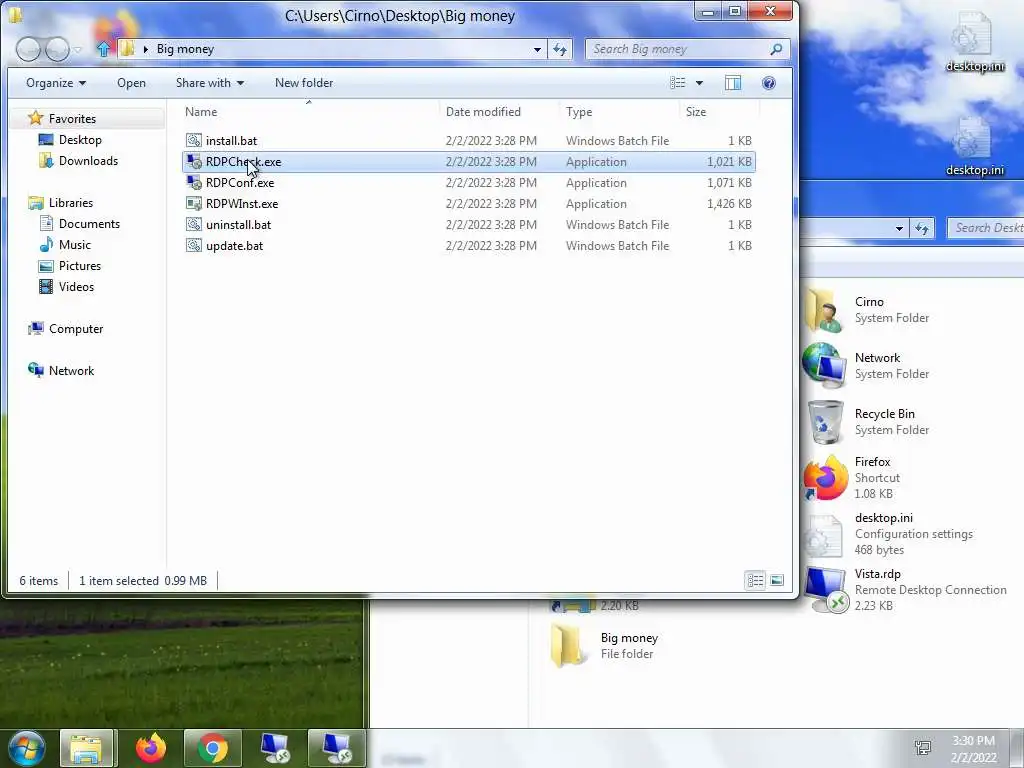Open Libraries in navigation pane
The height and width of the screenshot is (768, 1024).
click(x=71, y=202)
